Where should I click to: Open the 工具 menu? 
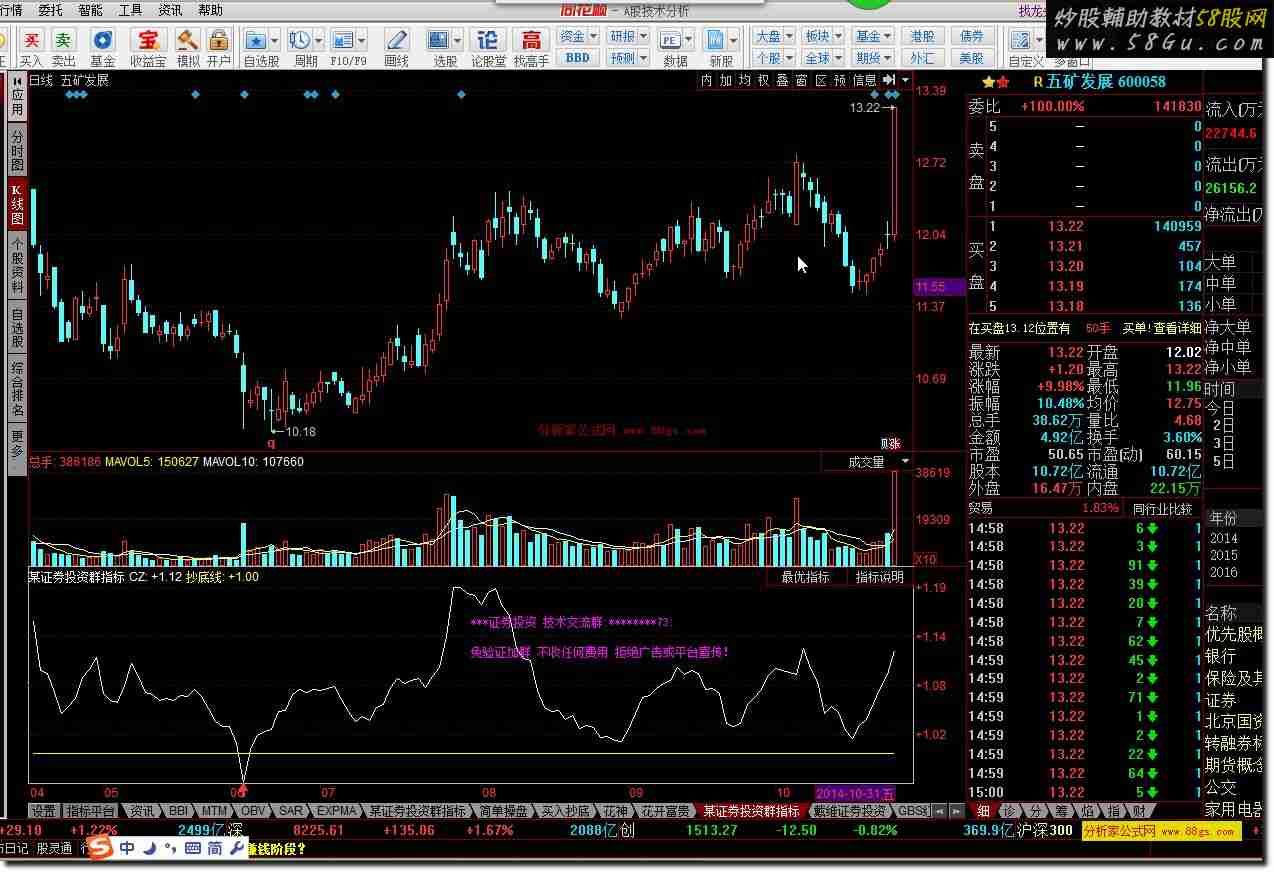130,10
